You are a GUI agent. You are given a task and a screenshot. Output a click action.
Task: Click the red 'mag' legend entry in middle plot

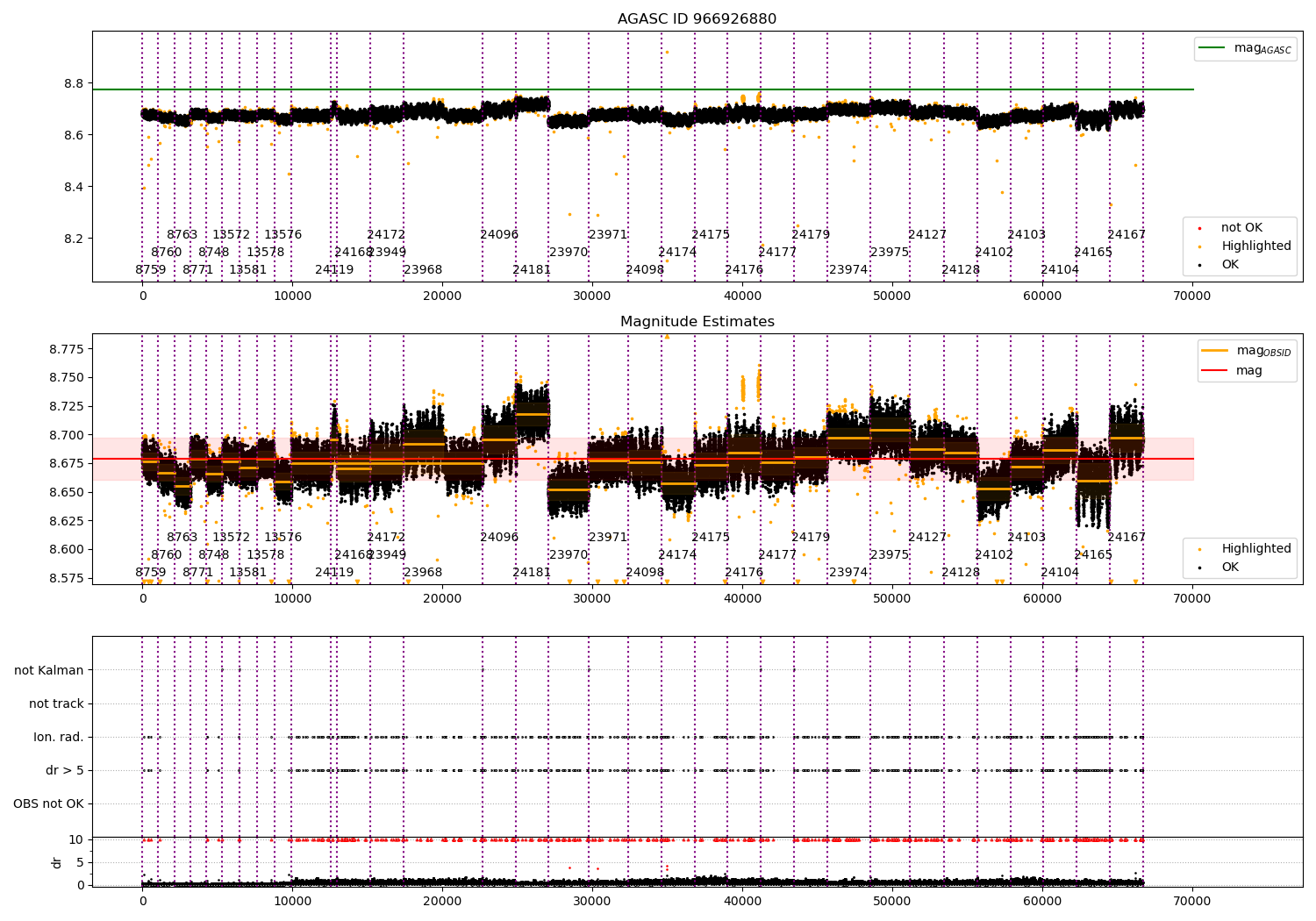pos(1232,371)
